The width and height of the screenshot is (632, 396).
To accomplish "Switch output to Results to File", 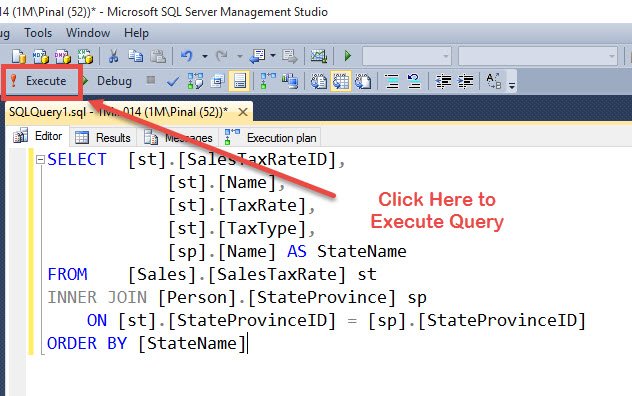I will coord(363,81).
